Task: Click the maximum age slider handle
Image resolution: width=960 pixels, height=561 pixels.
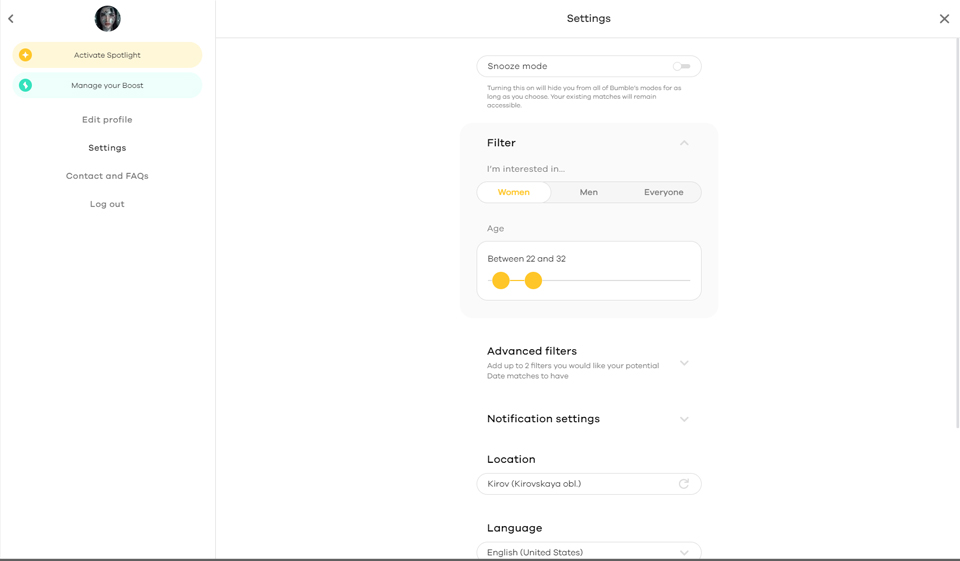Action: [x=533, y=281]
